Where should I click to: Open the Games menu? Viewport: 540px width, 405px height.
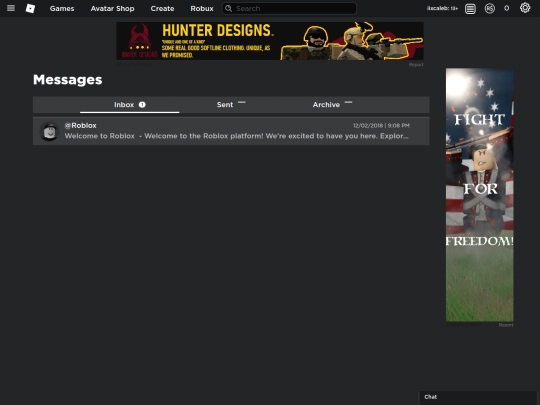[x=62, y=9]
